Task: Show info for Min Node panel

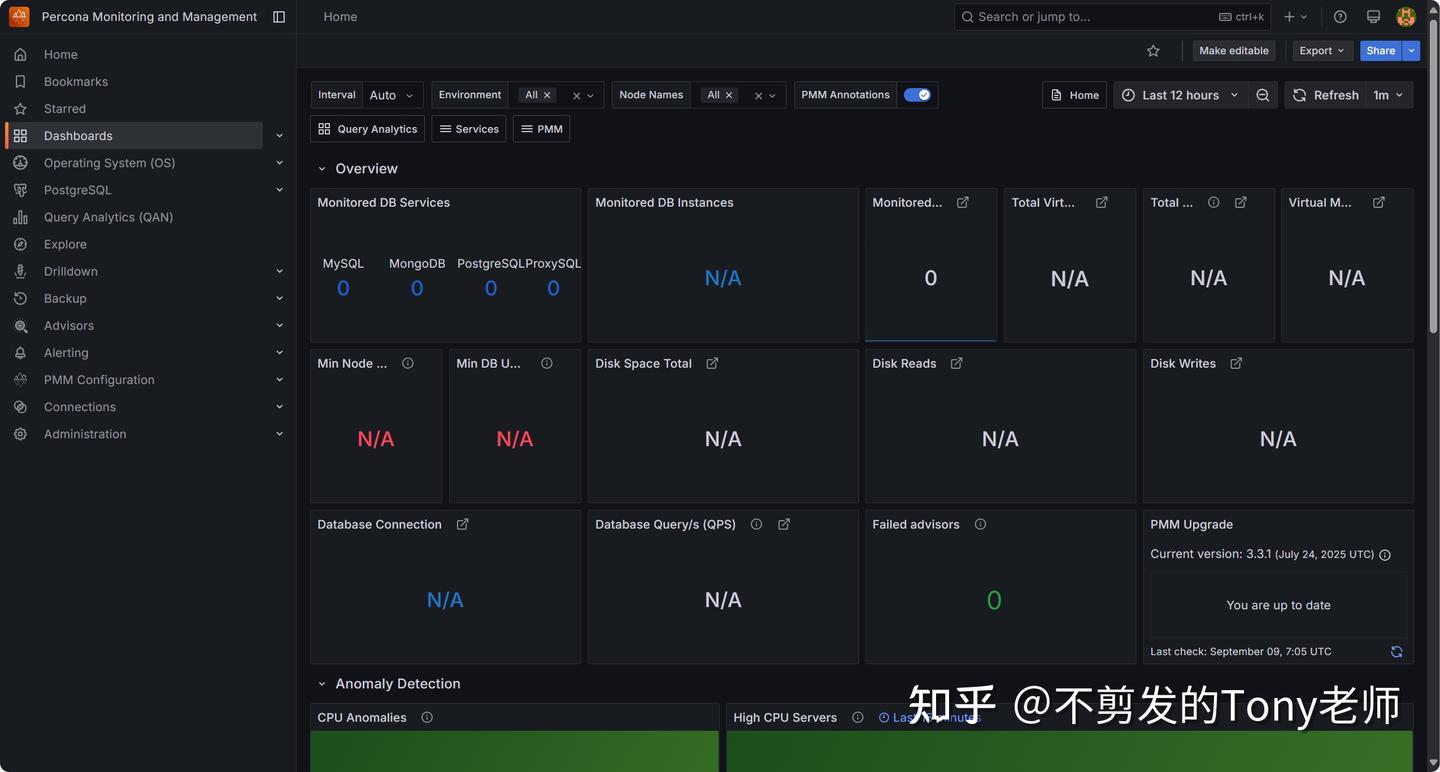Action: (408, 363)
